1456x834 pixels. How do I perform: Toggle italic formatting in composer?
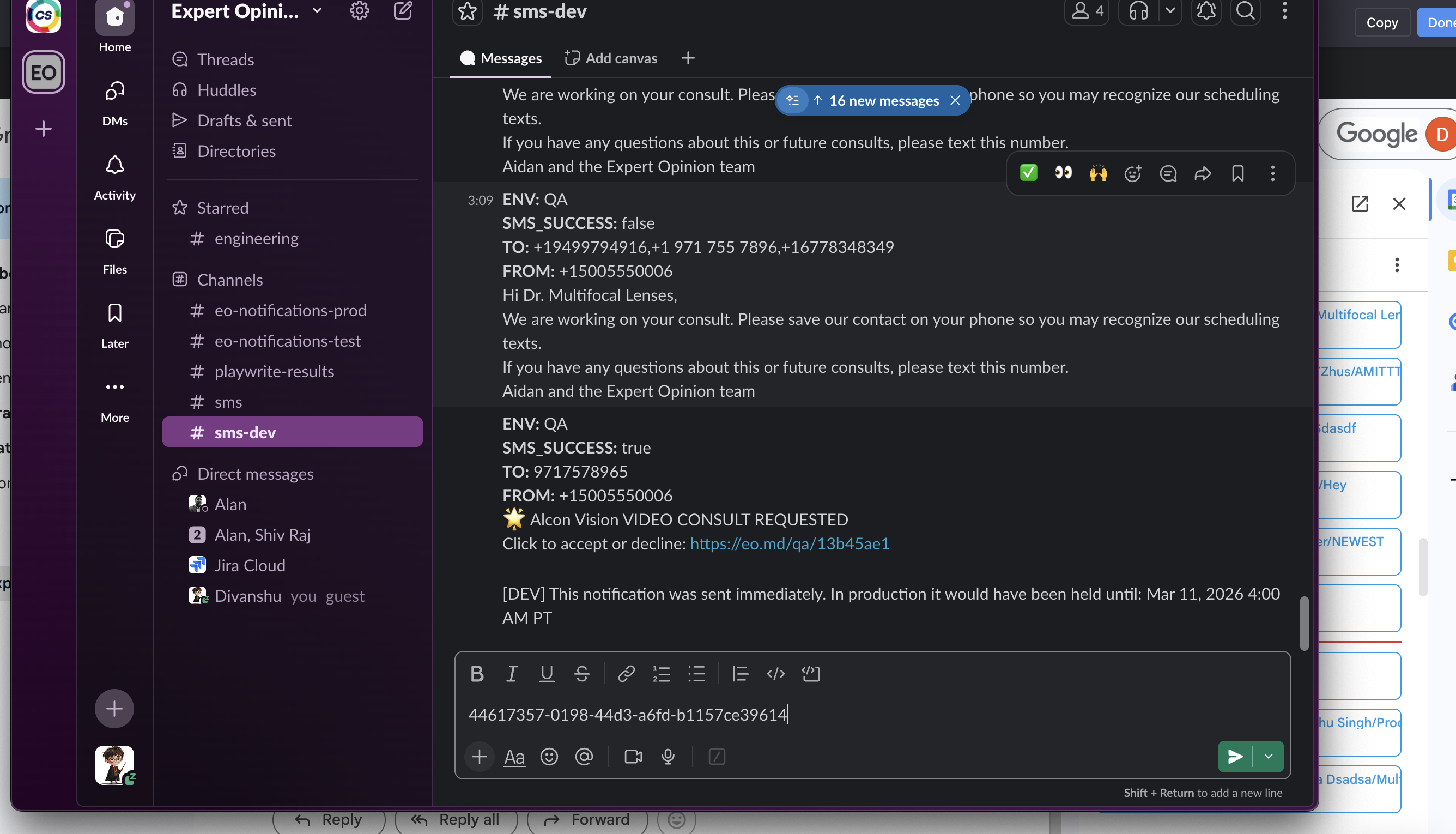(511, 674)
